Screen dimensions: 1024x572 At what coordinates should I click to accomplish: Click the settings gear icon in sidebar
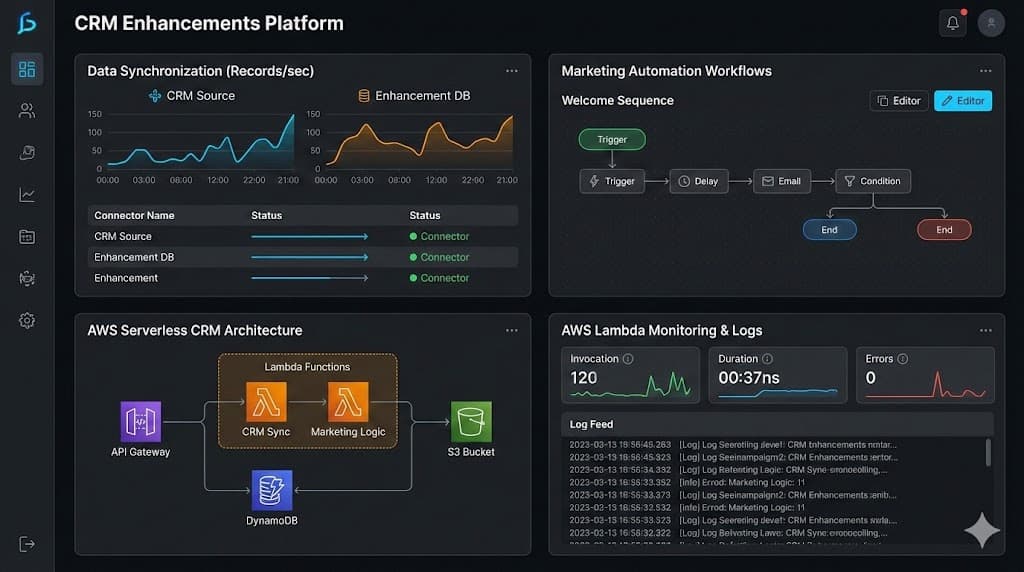(x=27, y=320)
